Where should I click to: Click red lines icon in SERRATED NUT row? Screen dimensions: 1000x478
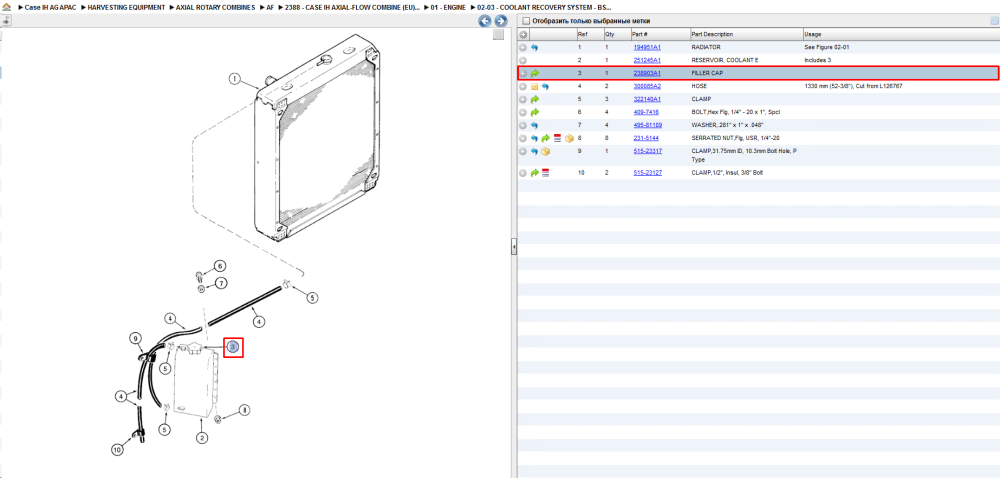(x=557, y=138)
